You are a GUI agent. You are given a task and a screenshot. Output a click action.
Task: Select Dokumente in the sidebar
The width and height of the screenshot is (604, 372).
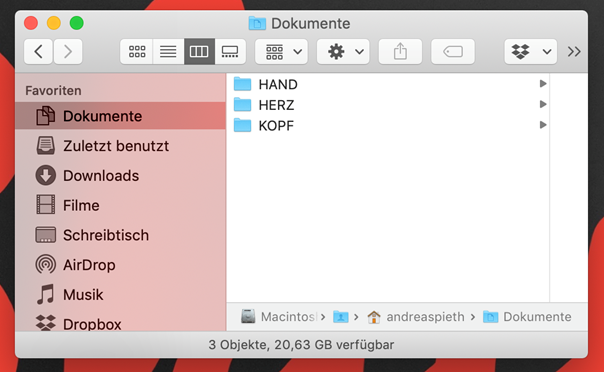coord(120,116)
